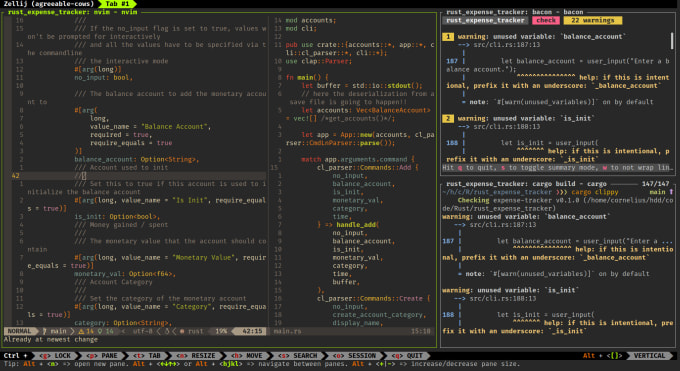Image resolution: width=680 pixels, height=371 pixels.
Task: Open MOVE mode in Zellij status bar
Action: pyautogui.click(x=247, y=356)
